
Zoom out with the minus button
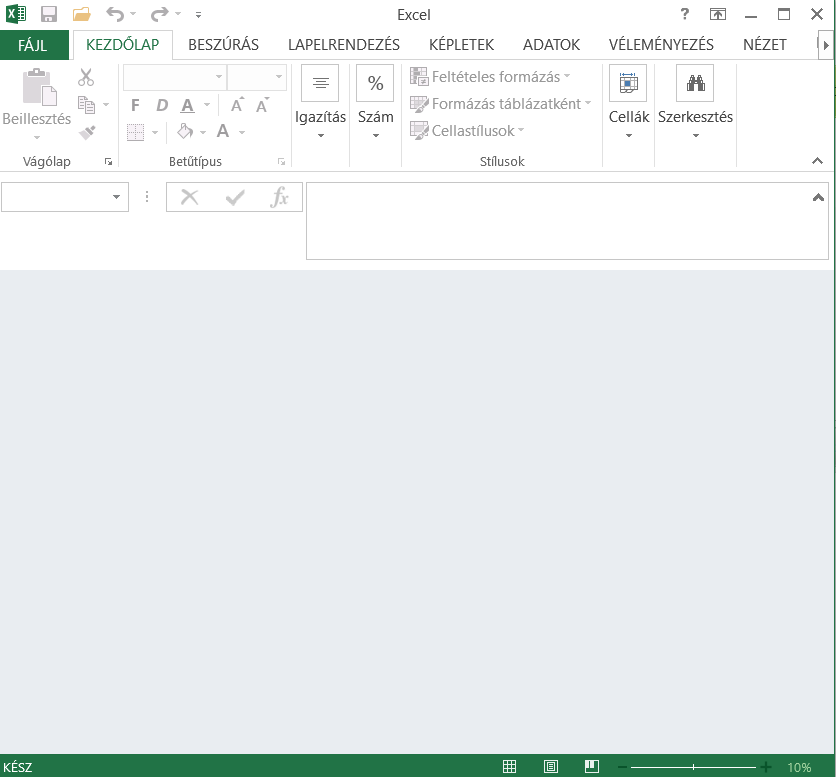(x=622, y=767)
